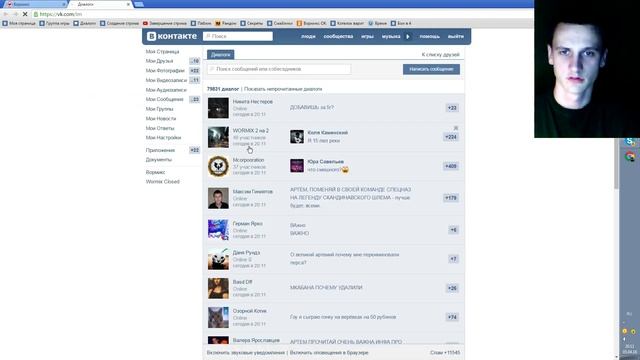This screenshot has width=640, height=360.
Task: Open музыка in top menu
Action: coord(391,36)
